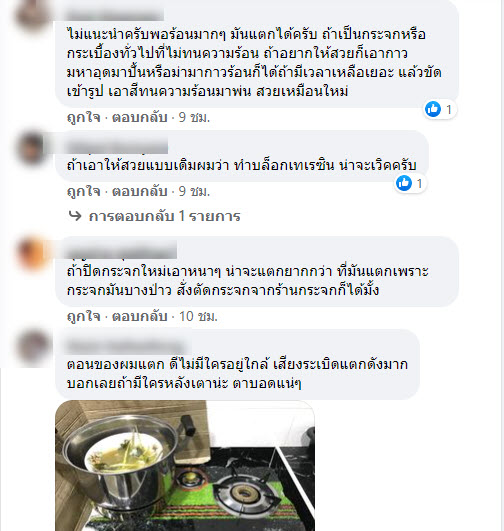Open the second commenter's avatar
This screenshot has width=504, height=531.
pos(33,148)
